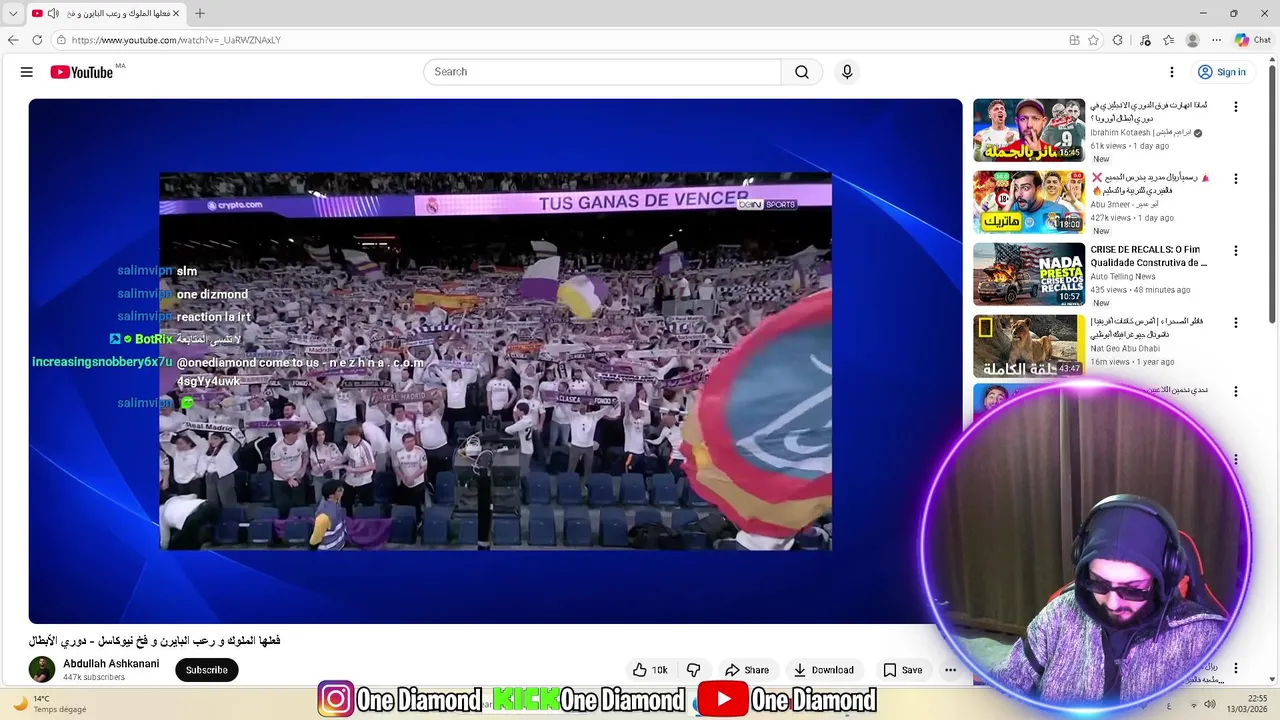Dislike the video with thumbs-down

point(693,670)
